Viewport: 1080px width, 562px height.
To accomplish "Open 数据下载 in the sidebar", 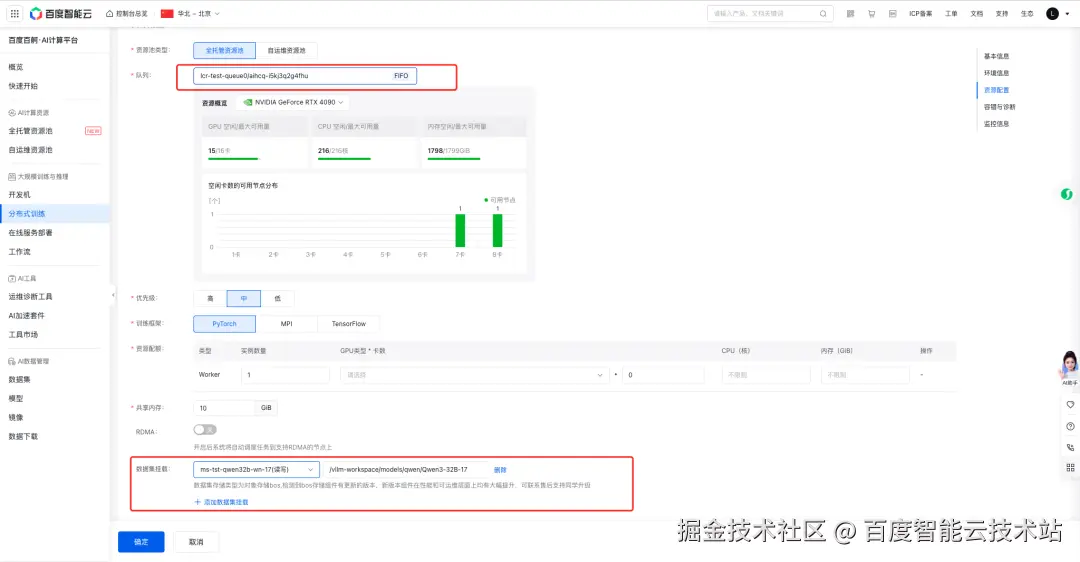I will tap(23, 437).
